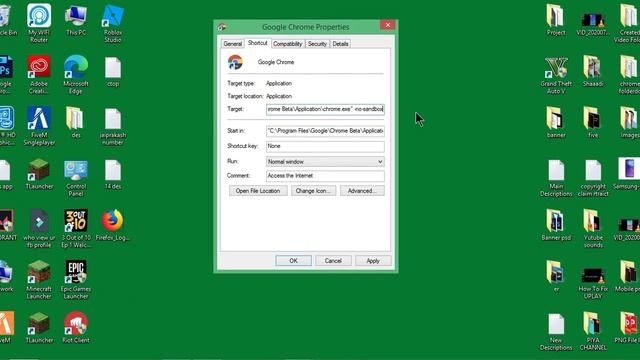Switch to the Details tab

point(340,44)
